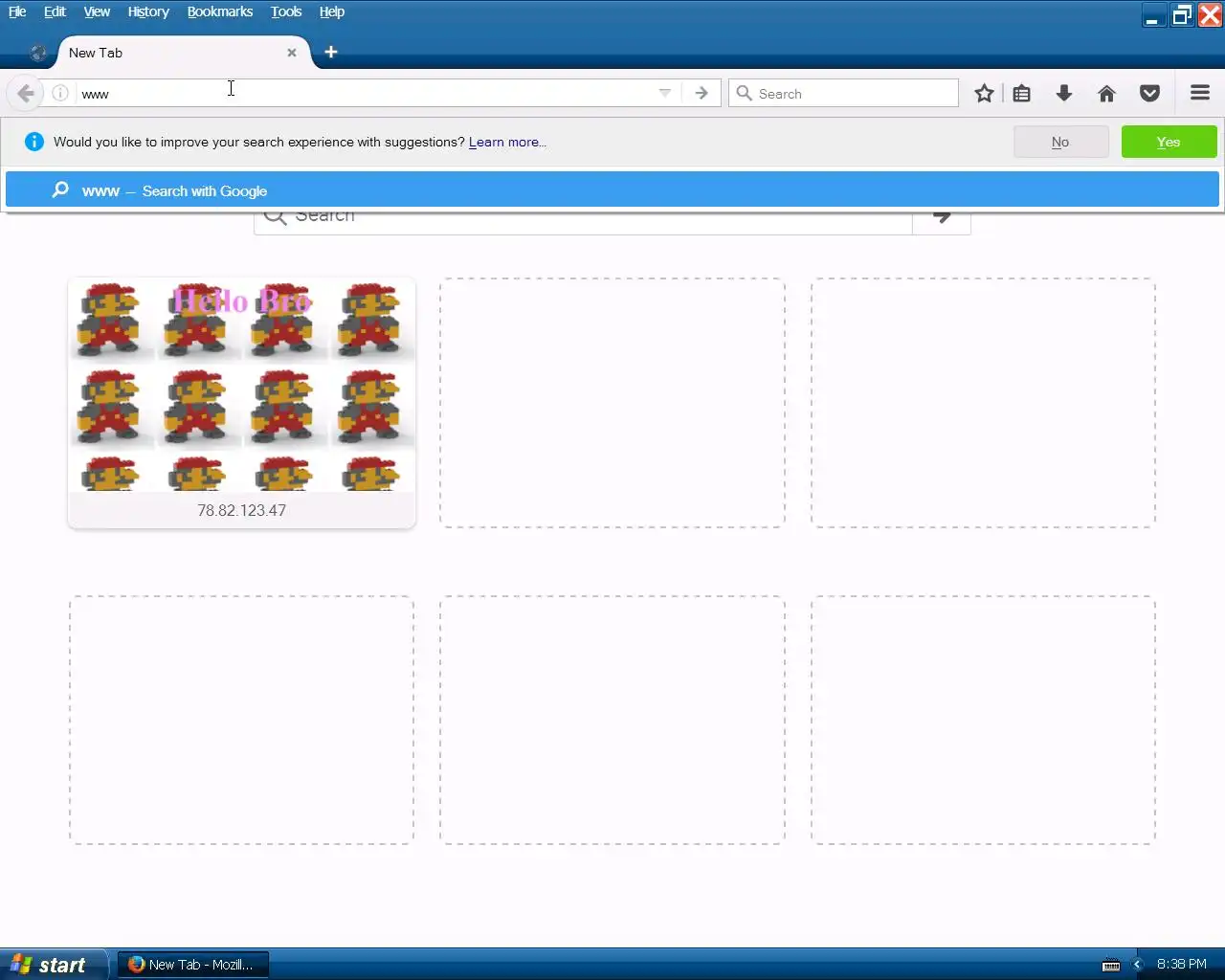Go to the Home page icon
The width and height of the screenshot is (1225, 980).
click(1106, 93)
